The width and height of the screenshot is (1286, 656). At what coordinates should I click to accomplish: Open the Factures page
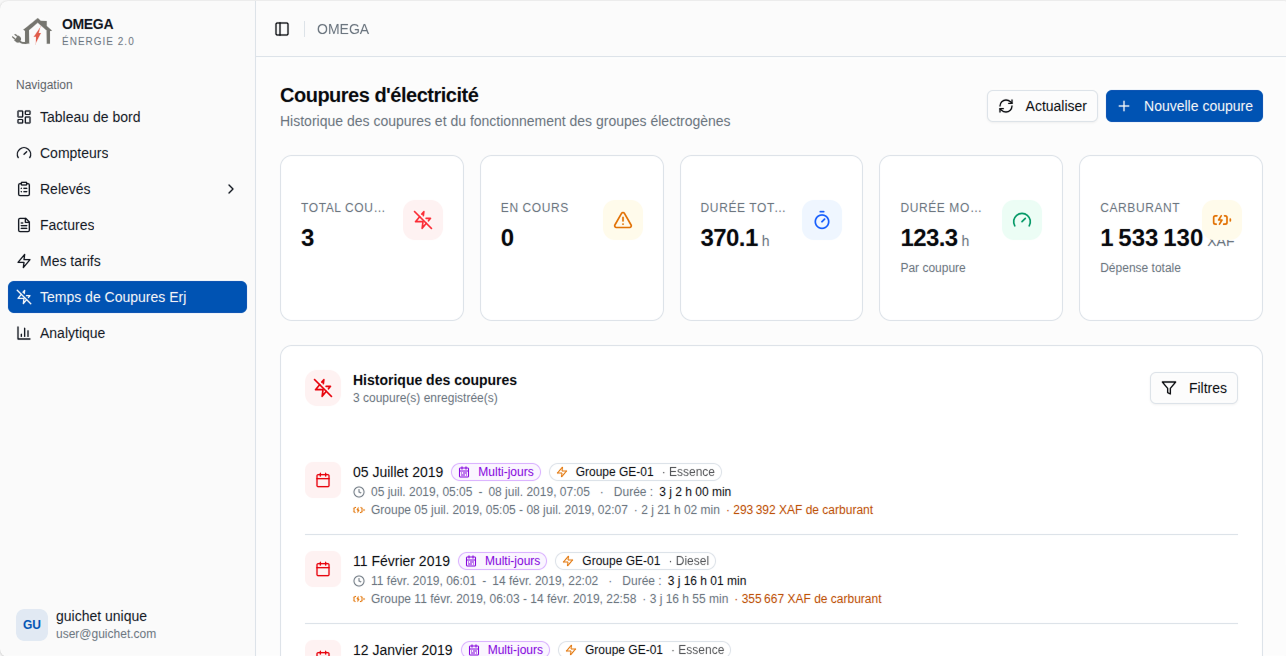(127, 225)
